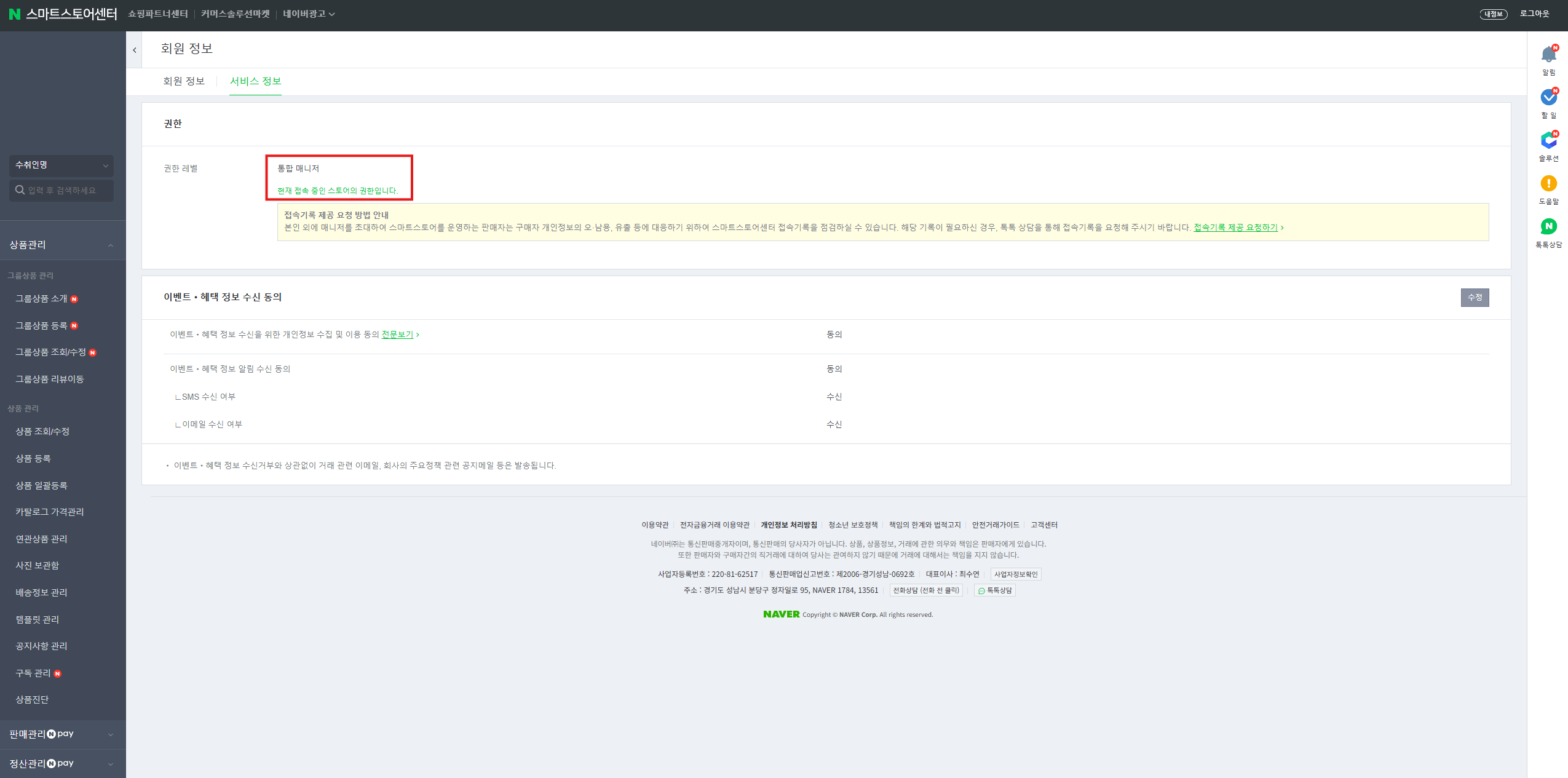Open 그룹상품 리뷰이동 in the sidebar
Image resolution: width=1568 pixels, height=778 pixels.
tap(49, 379)
